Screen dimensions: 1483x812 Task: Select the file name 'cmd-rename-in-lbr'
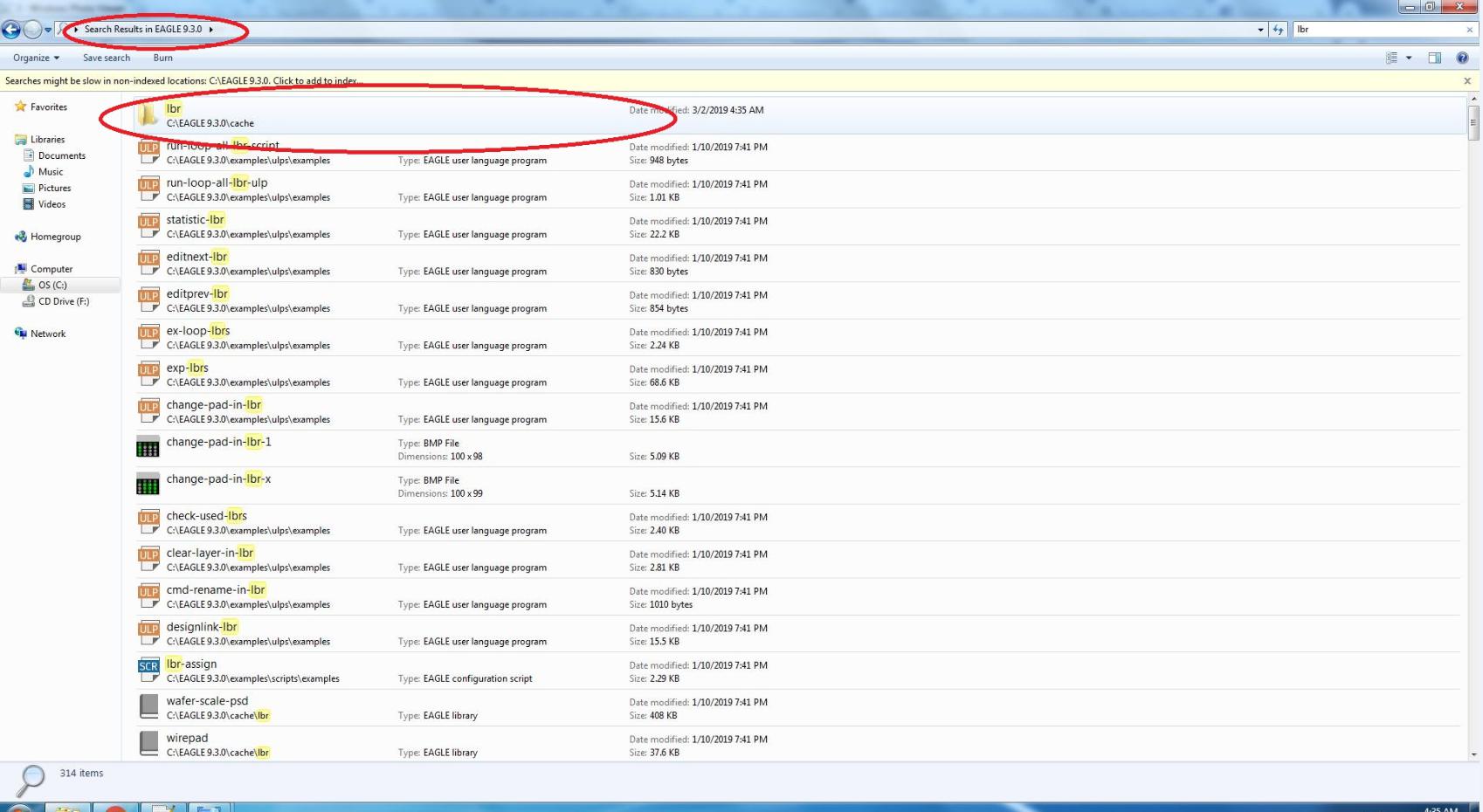[x=216, y=590]
